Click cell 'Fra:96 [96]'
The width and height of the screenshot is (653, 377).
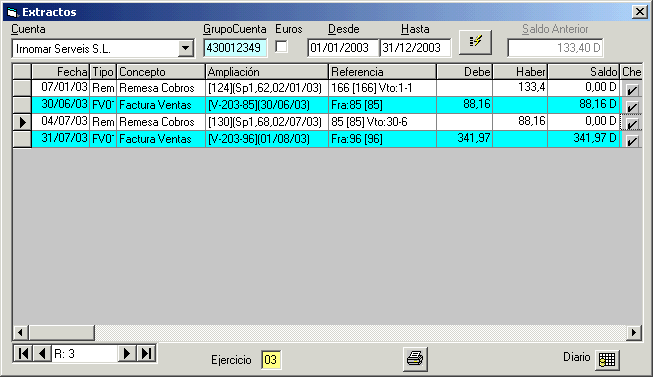pyautogui.click(x=382, y=139)
